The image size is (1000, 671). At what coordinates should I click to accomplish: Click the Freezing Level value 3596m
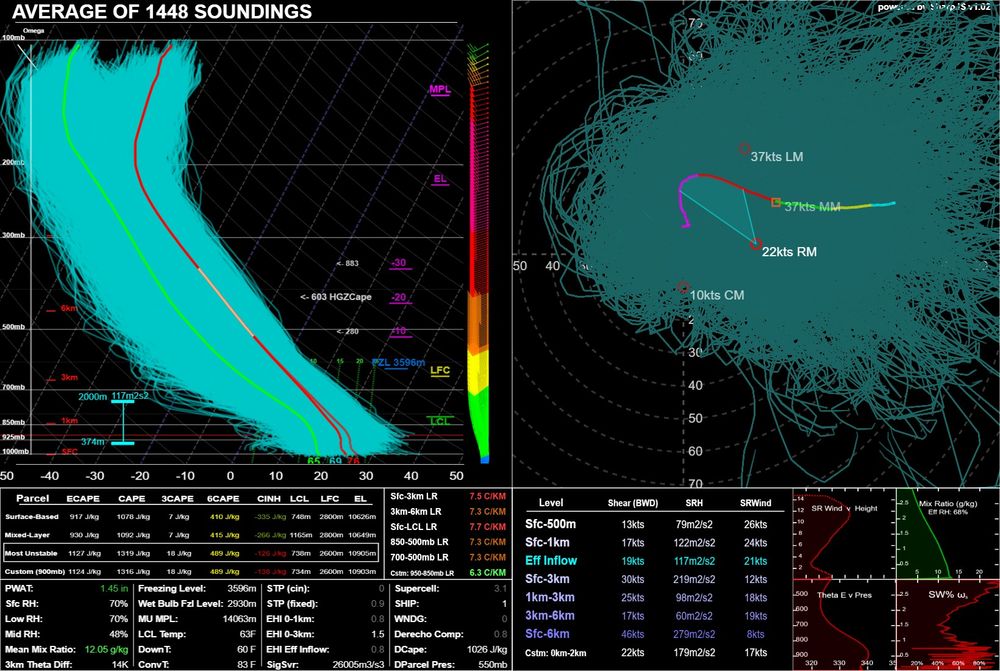pyautogui.click(x=242, y=589)
